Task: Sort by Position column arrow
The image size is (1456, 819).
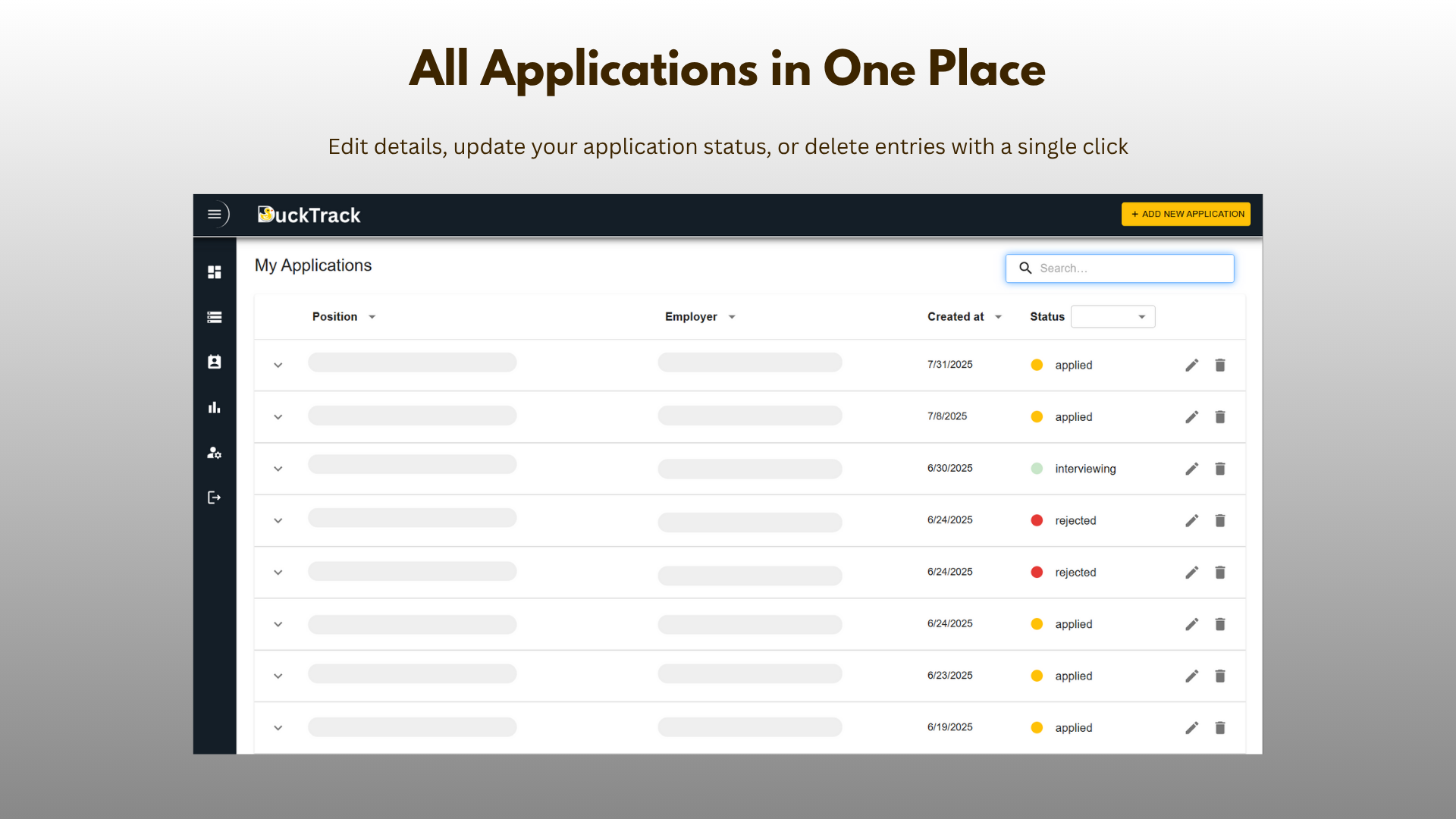Action: coord(372,317)
